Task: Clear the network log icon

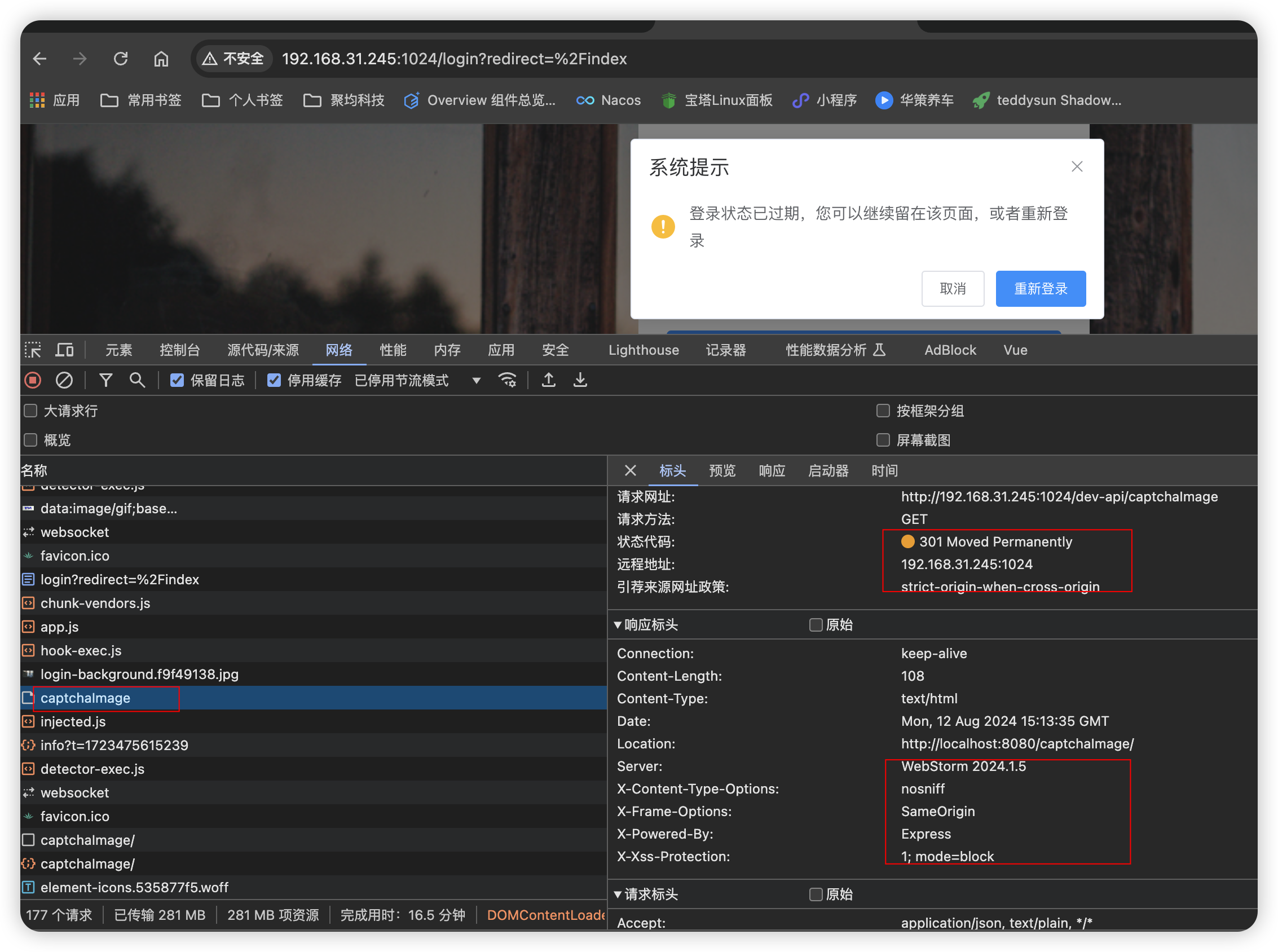Action: (x=64, y=380)
